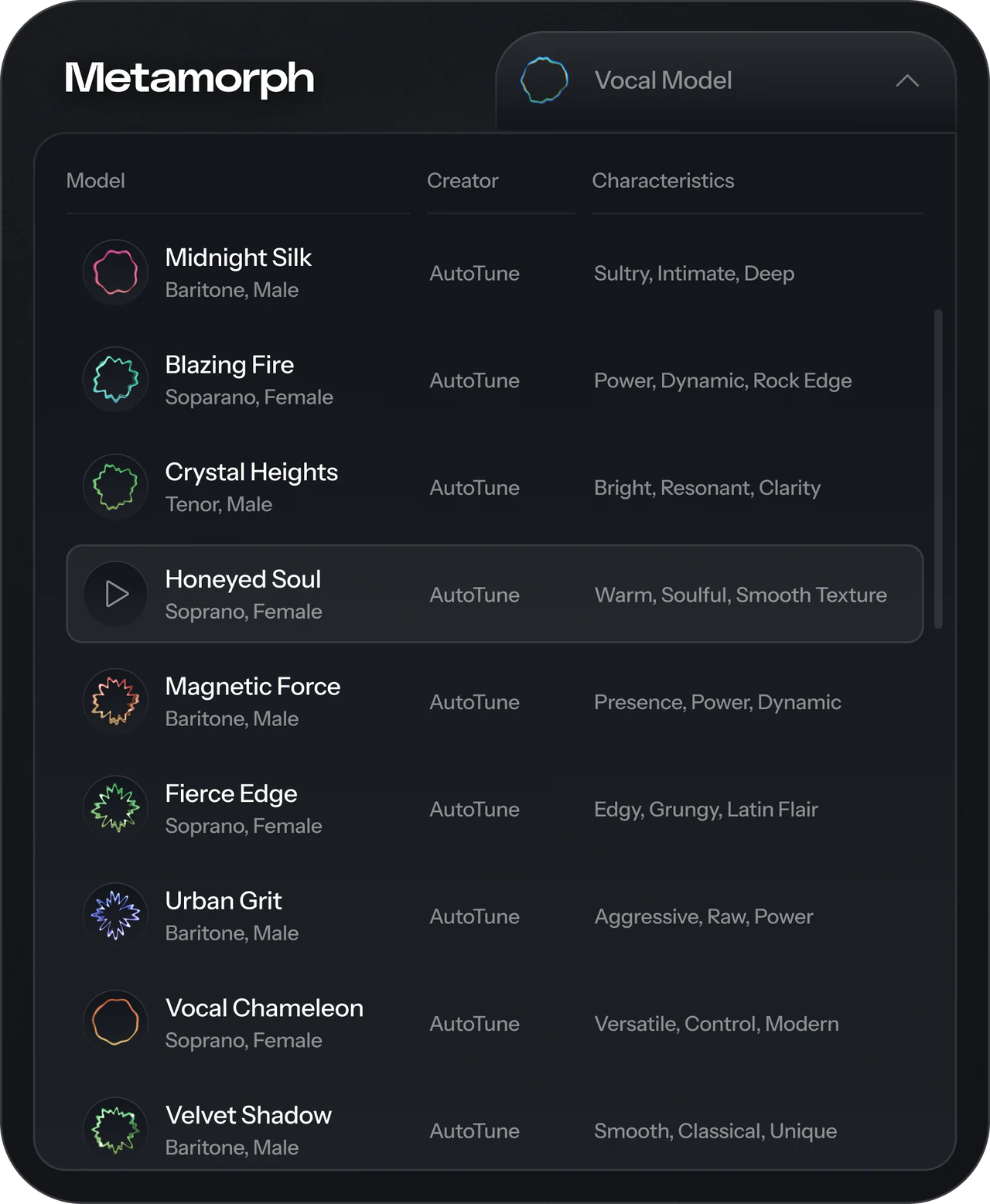Sort by the Creator column header
This screenshot has width=990, height=1204.
463,181
